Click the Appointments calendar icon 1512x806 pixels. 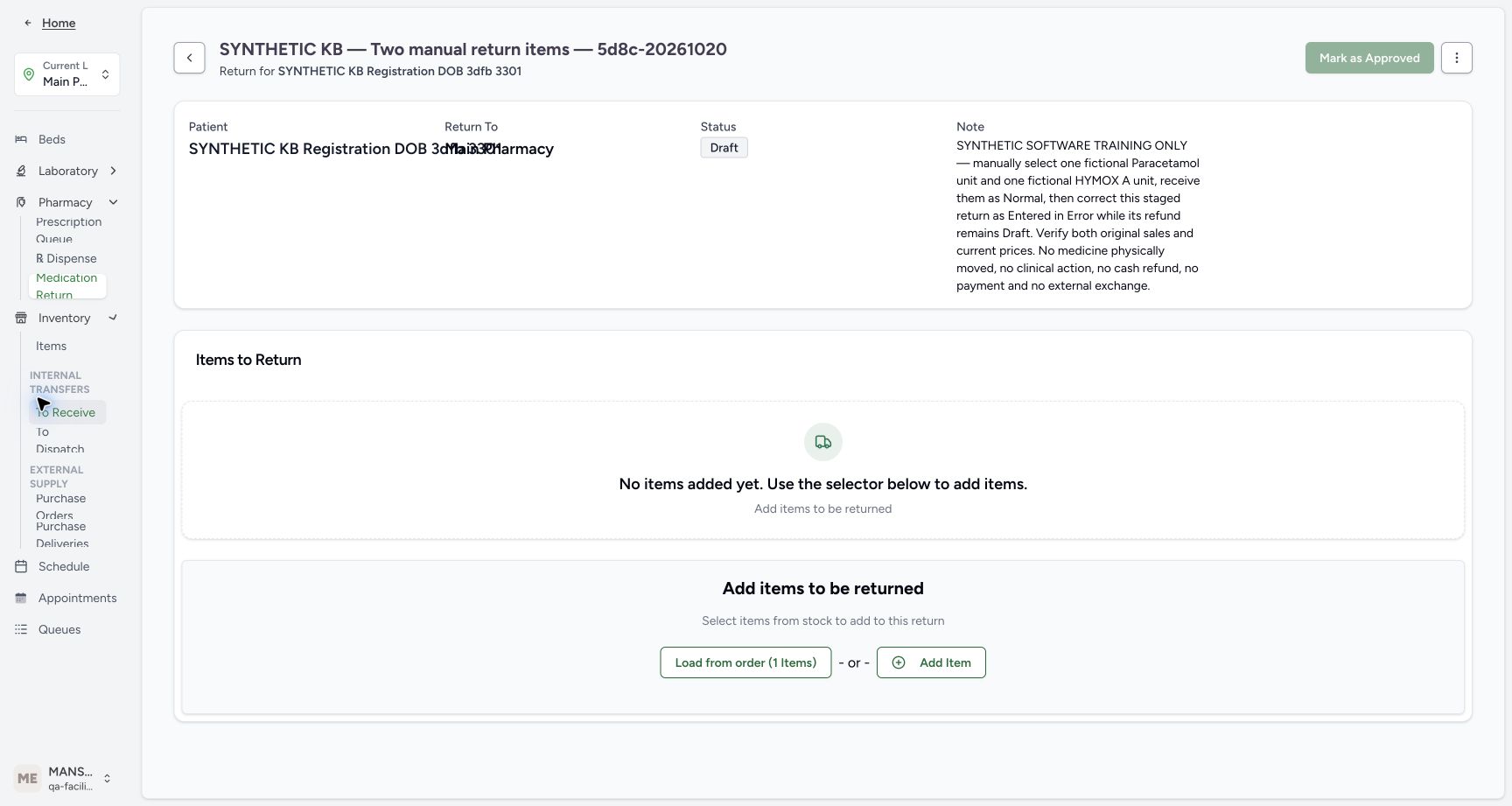click(21, 598)
